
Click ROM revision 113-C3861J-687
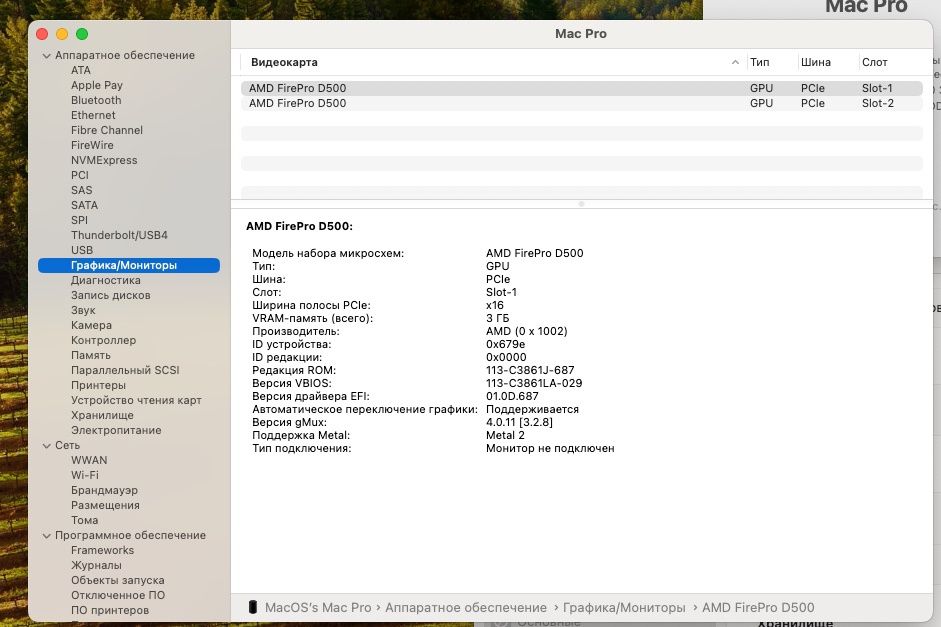[x=530, y=370]
